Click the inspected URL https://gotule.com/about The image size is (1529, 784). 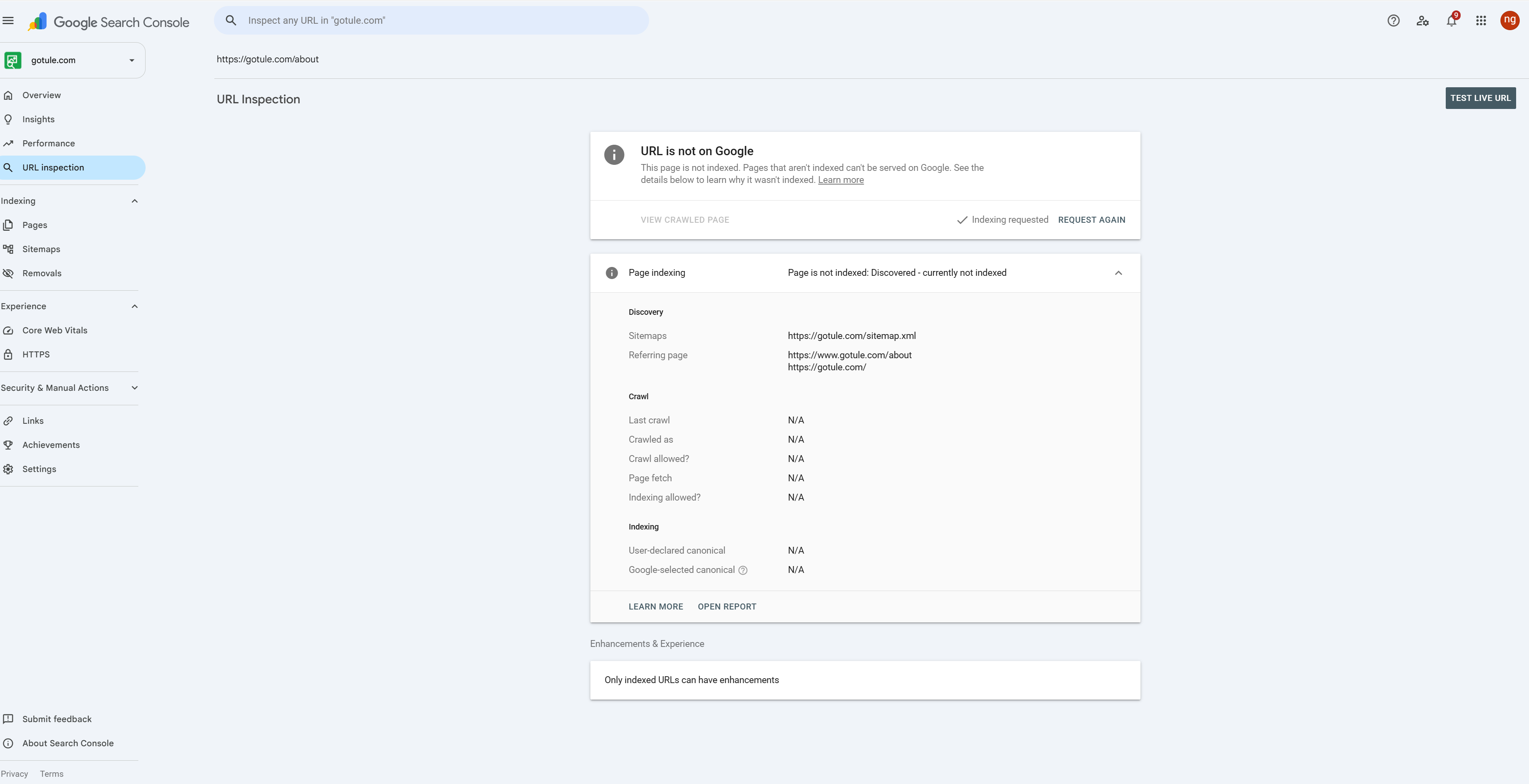pos(268,60)
